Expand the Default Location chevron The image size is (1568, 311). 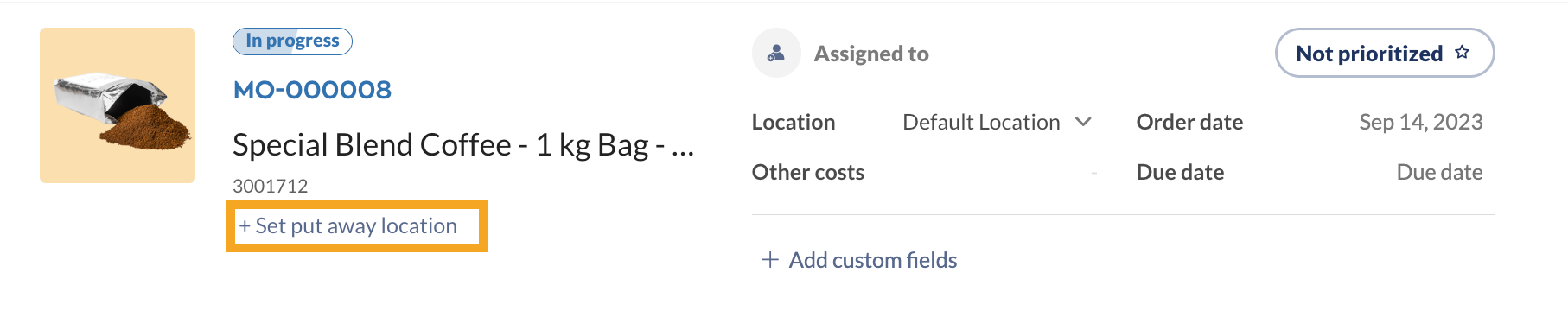coord(1083,122)
